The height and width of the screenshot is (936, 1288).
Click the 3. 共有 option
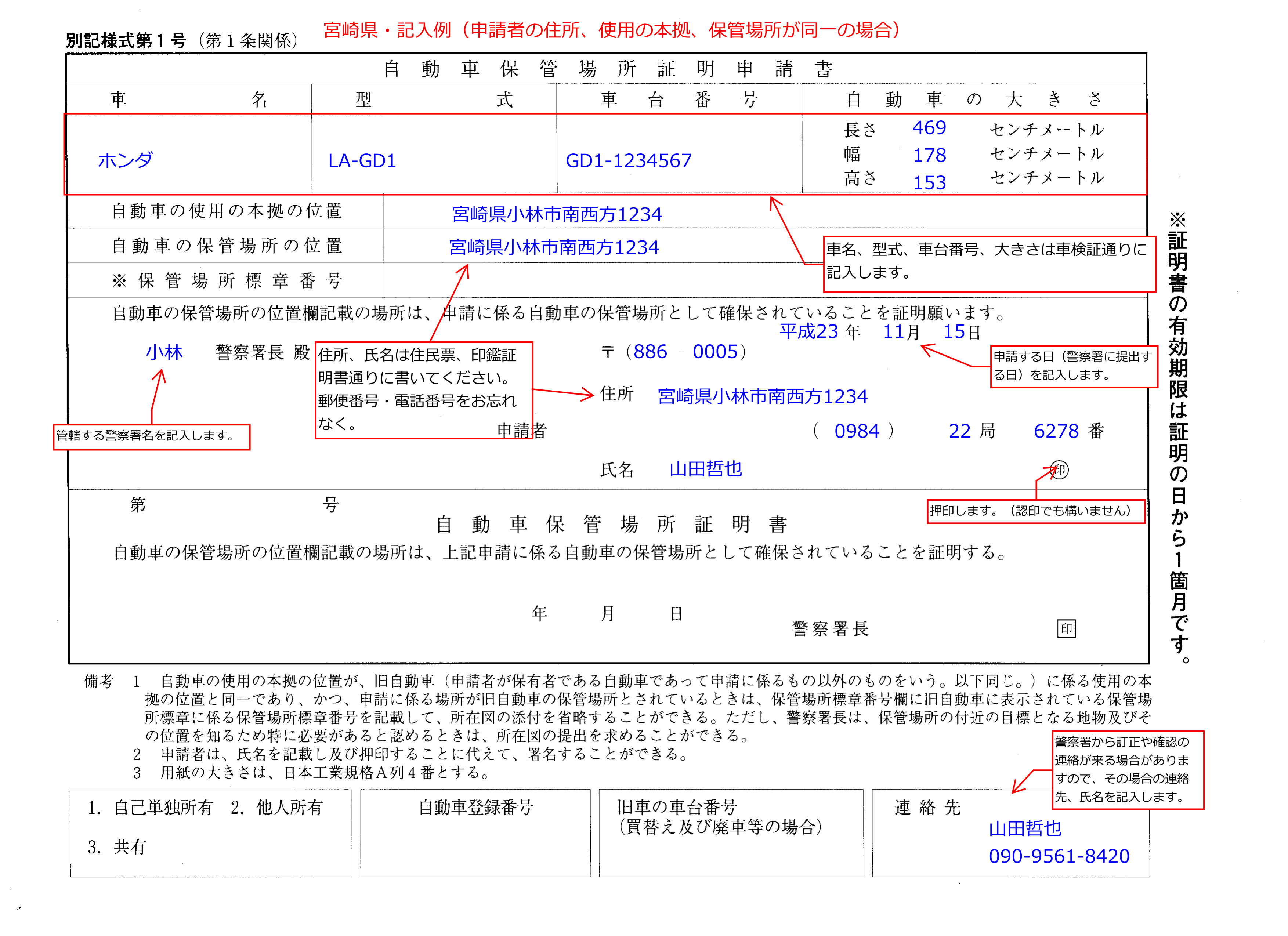point(116,847)
